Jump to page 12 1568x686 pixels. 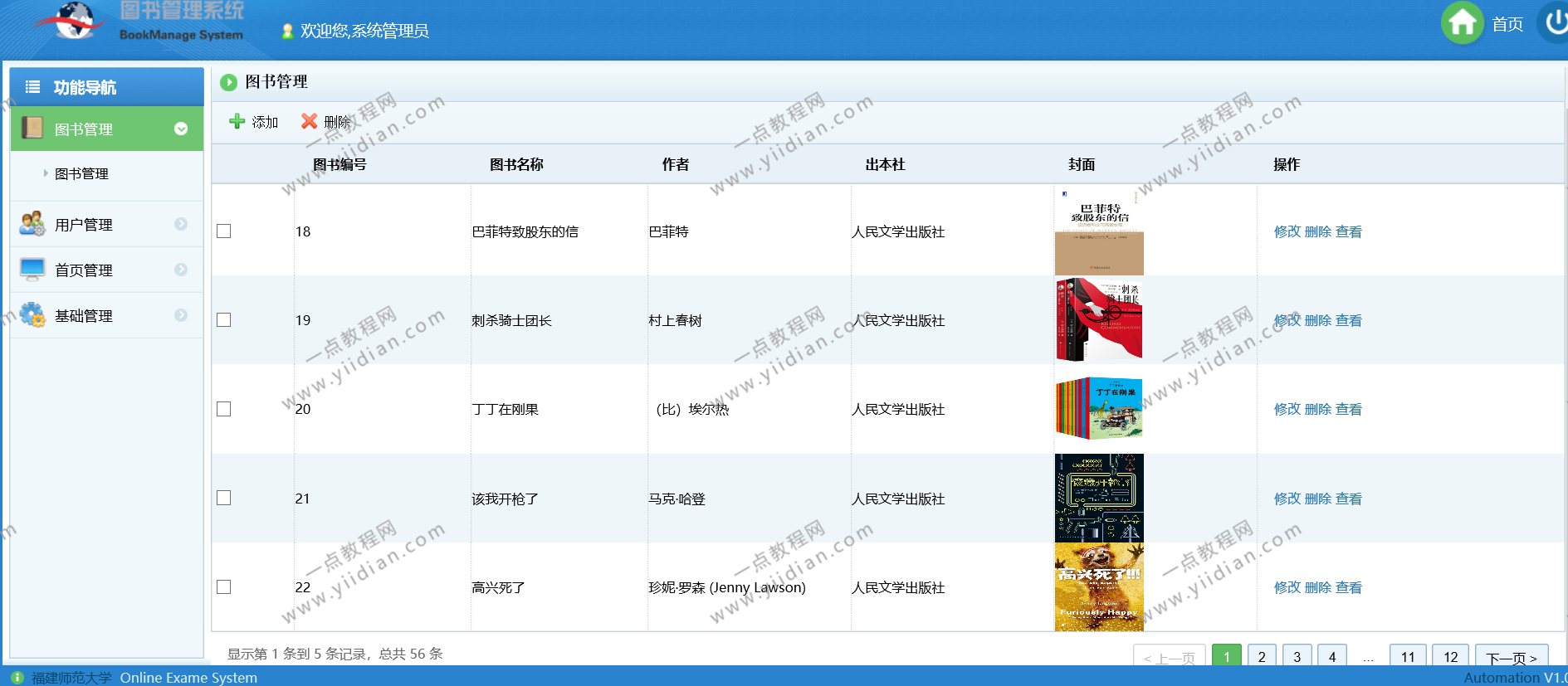[x=1451, y=655]
